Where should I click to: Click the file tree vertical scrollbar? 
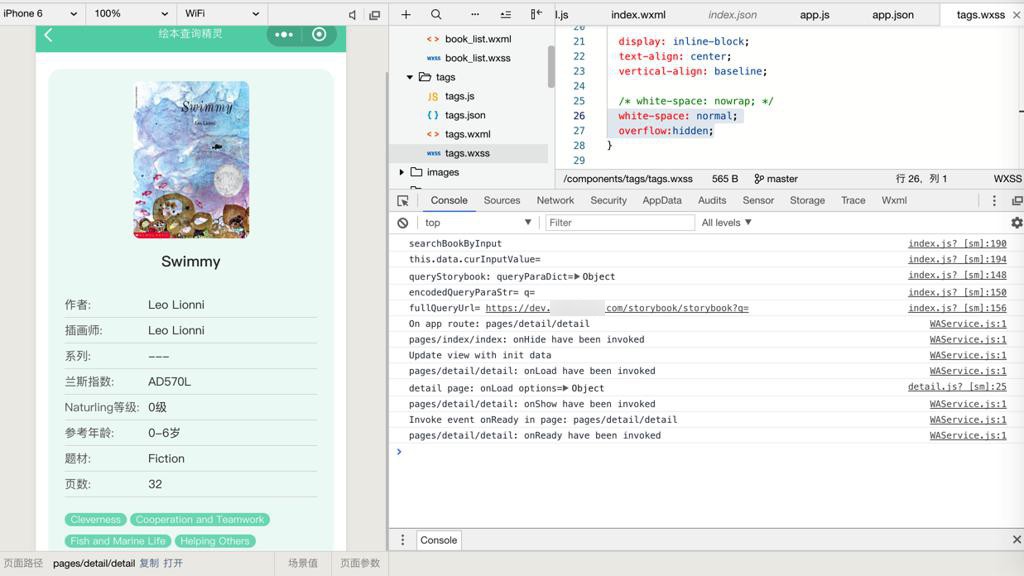pyautogui.click(x=551, y=65)
